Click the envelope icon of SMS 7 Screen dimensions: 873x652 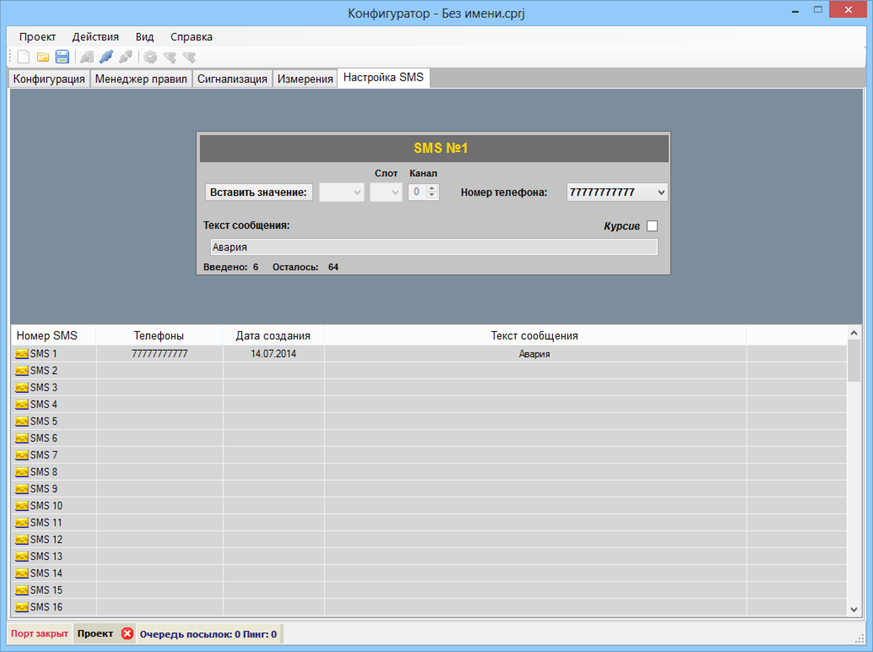(22, 455)
